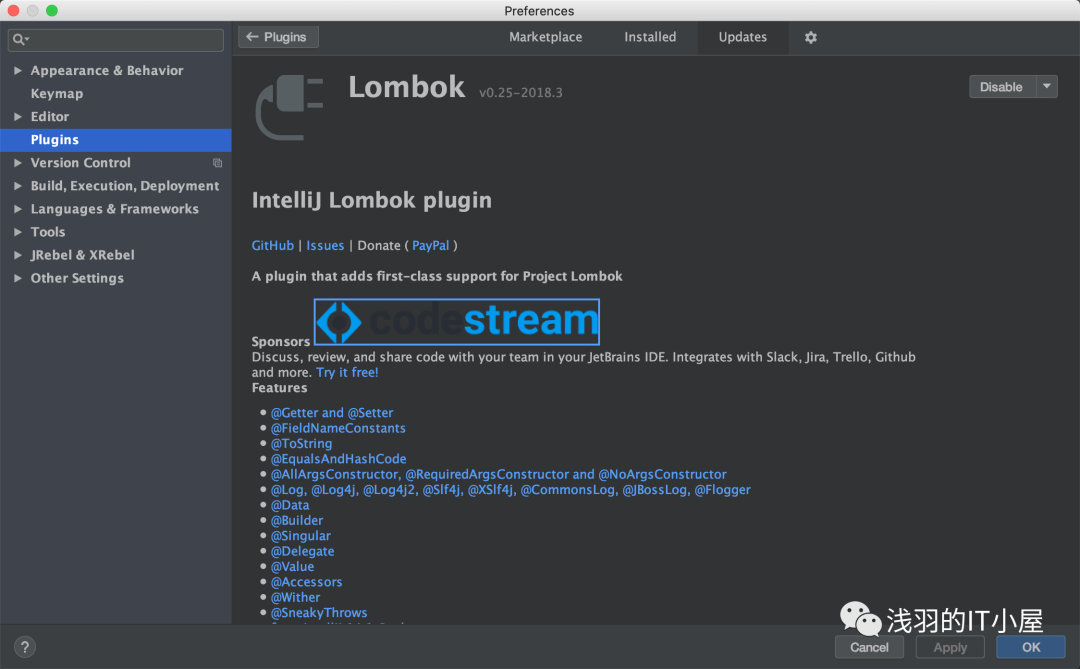Open the Disable button dropdown arrow
The image size is (1080, 669).
click(x=1047, y=87)
